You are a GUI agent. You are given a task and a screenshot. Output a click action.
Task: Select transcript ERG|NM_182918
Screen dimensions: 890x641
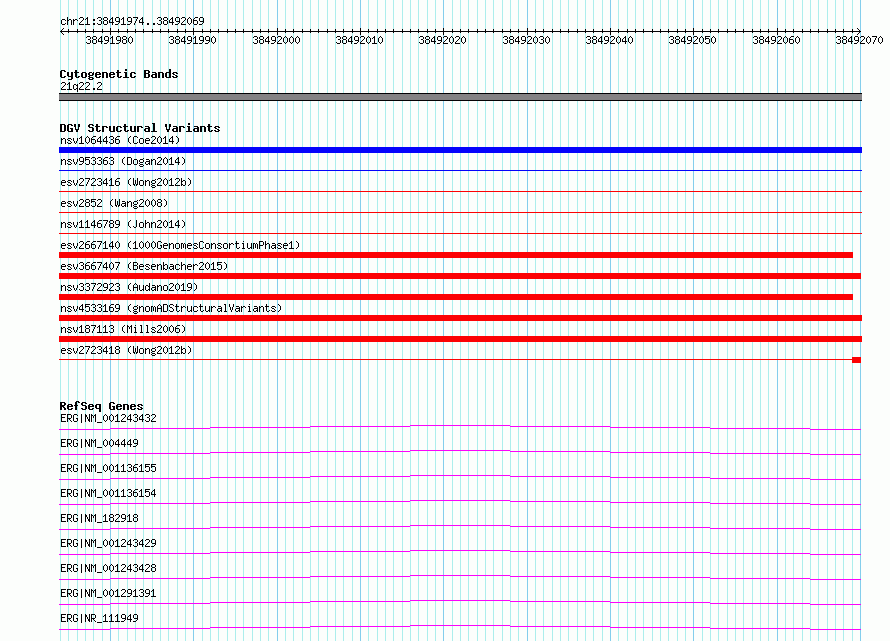tap(99, 518)
